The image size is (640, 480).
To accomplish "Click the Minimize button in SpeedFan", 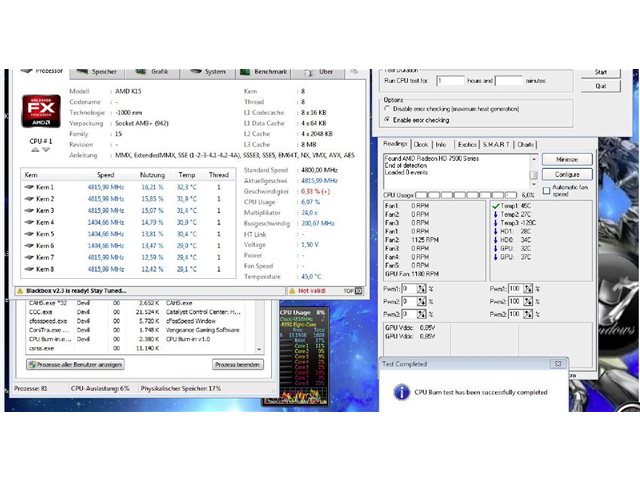I will coord(567,160).
